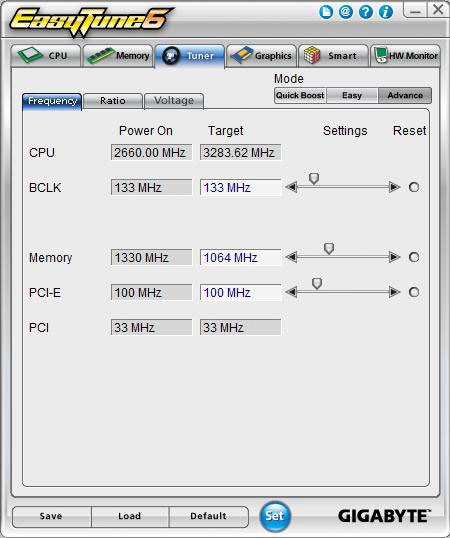This screenshot has width=450, height=538.
Task: Decrease Memory frequency with left arrow
Action: (x=291, y=257)
